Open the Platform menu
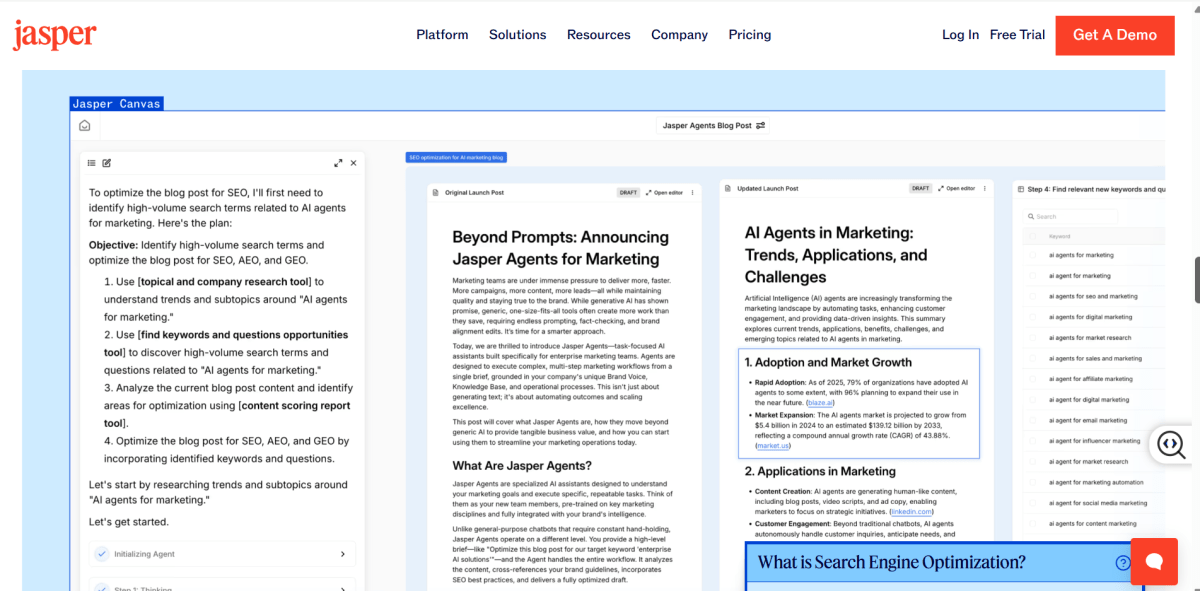1200x591 pixels. (x=442, y=34)
